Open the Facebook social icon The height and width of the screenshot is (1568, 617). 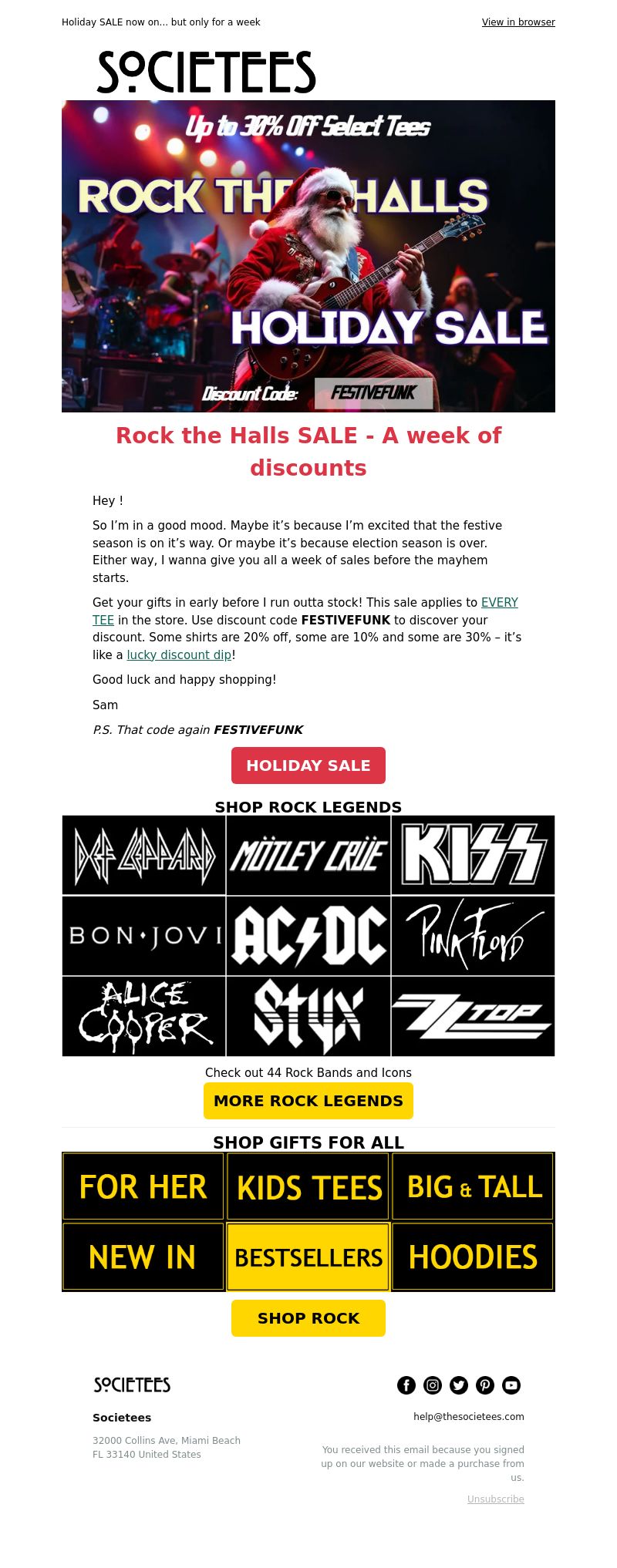tap(406, 1385)
